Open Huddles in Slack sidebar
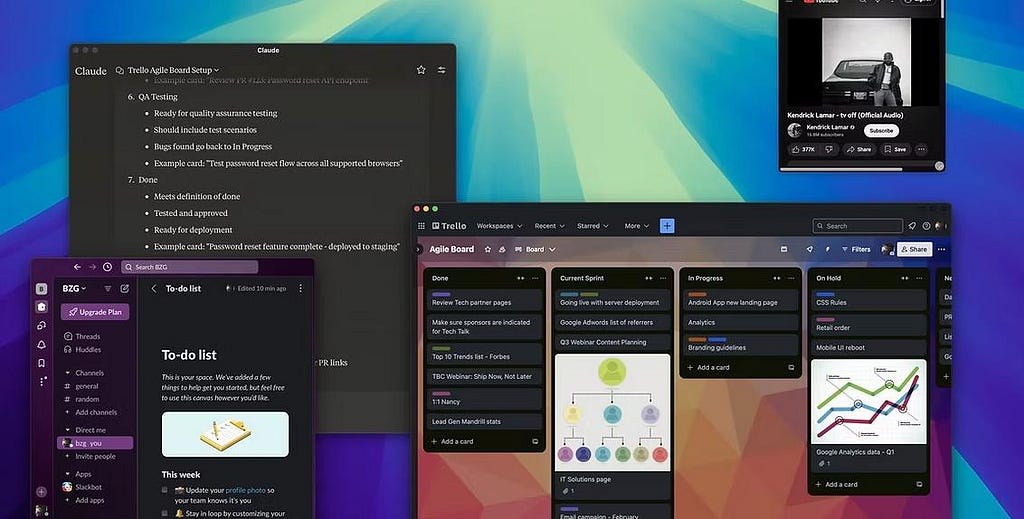This screenshot has width=1024, height=519. [x=82, y=349]
